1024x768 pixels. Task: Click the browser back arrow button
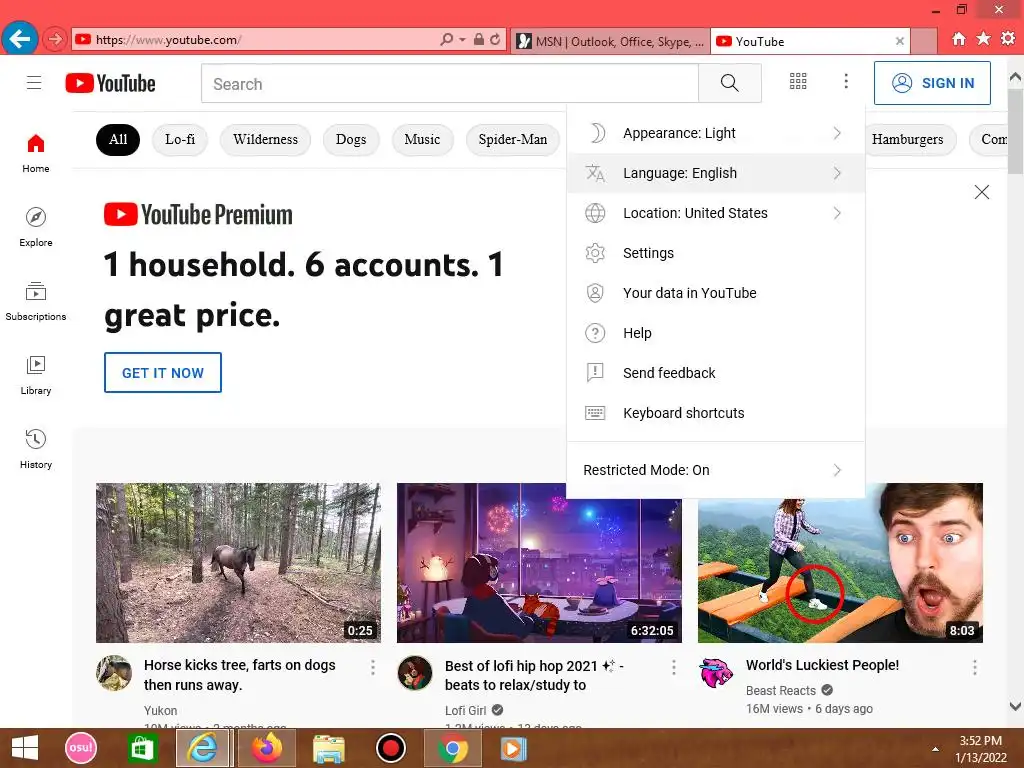[x=20, y=39]
